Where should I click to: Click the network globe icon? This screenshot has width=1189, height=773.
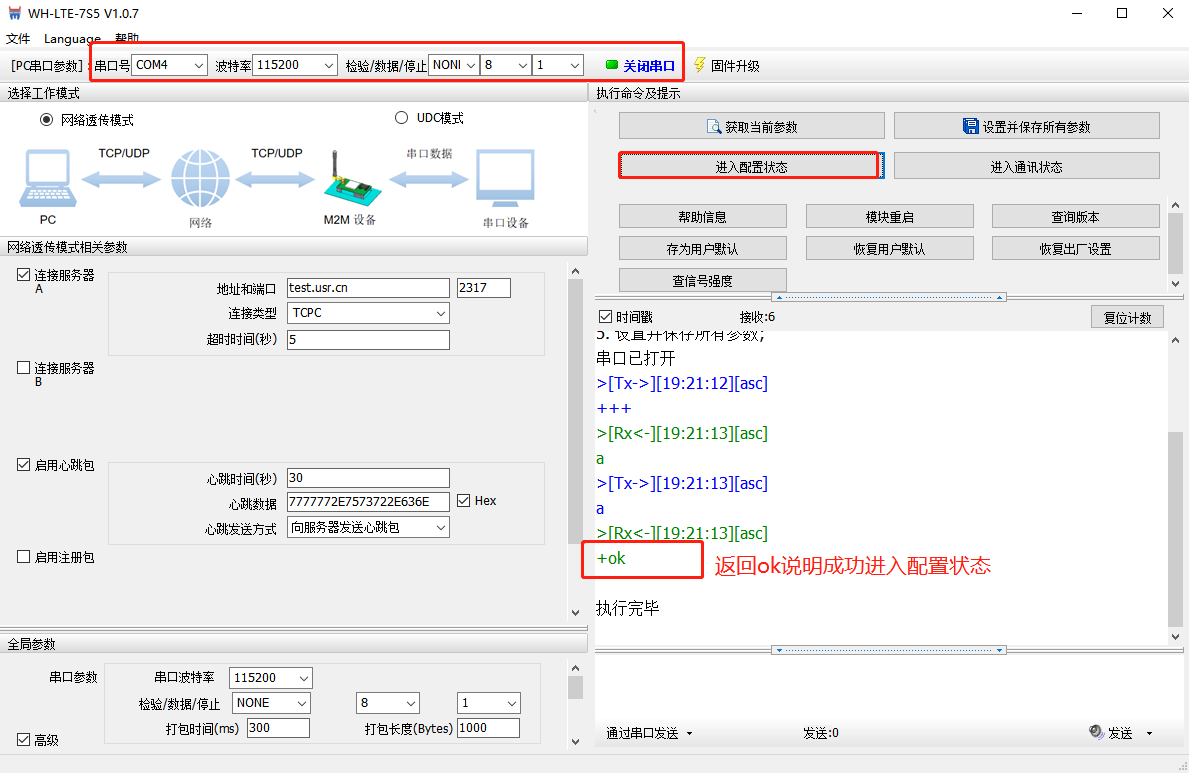(x=200, y=180)
